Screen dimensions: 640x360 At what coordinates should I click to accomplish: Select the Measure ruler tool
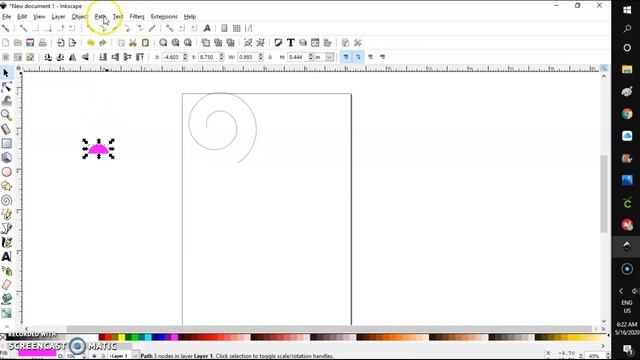point(6,129)
